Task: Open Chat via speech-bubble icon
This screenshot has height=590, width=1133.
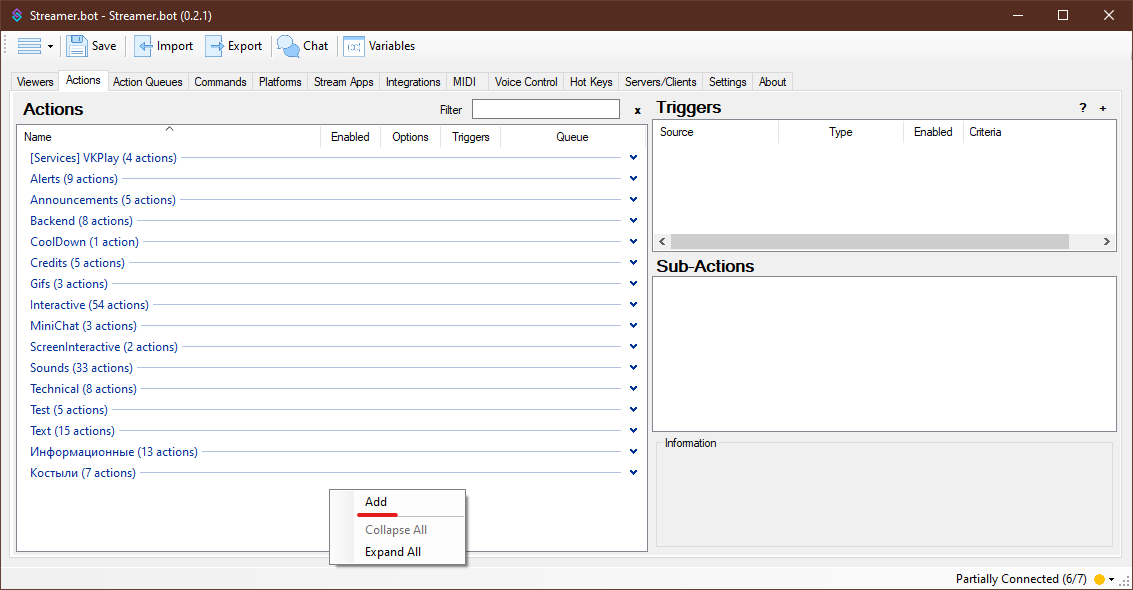Action: click(288, 46)
